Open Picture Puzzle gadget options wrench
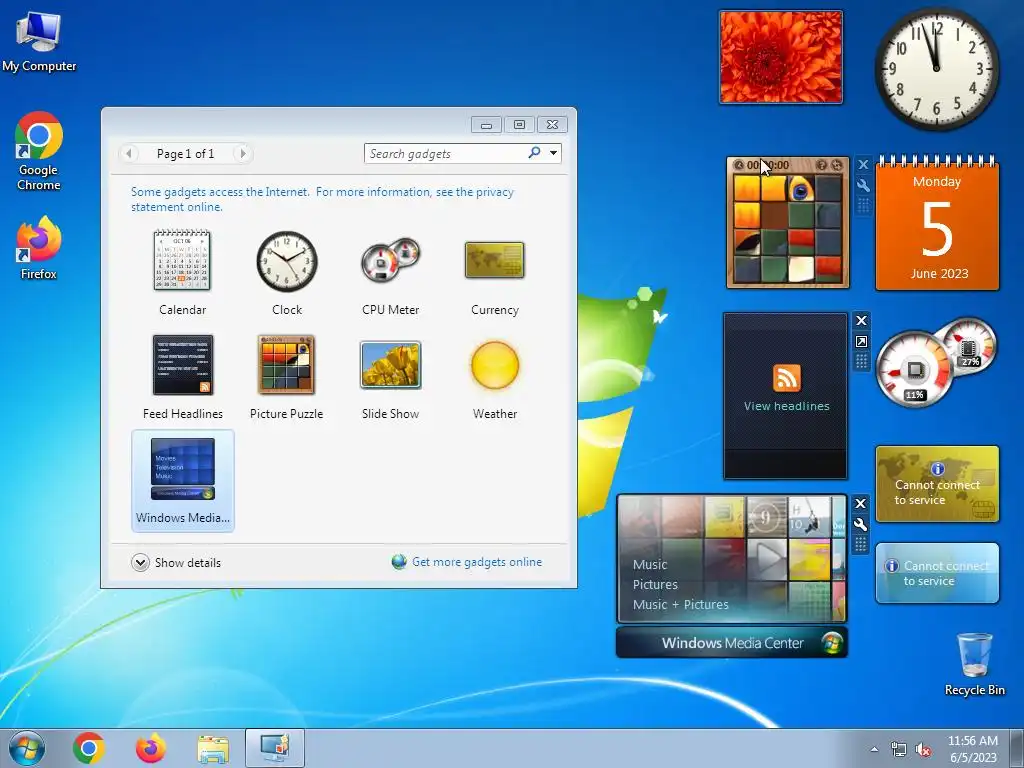This screenshot has width=1024, height=768. [x=863, y=185]
